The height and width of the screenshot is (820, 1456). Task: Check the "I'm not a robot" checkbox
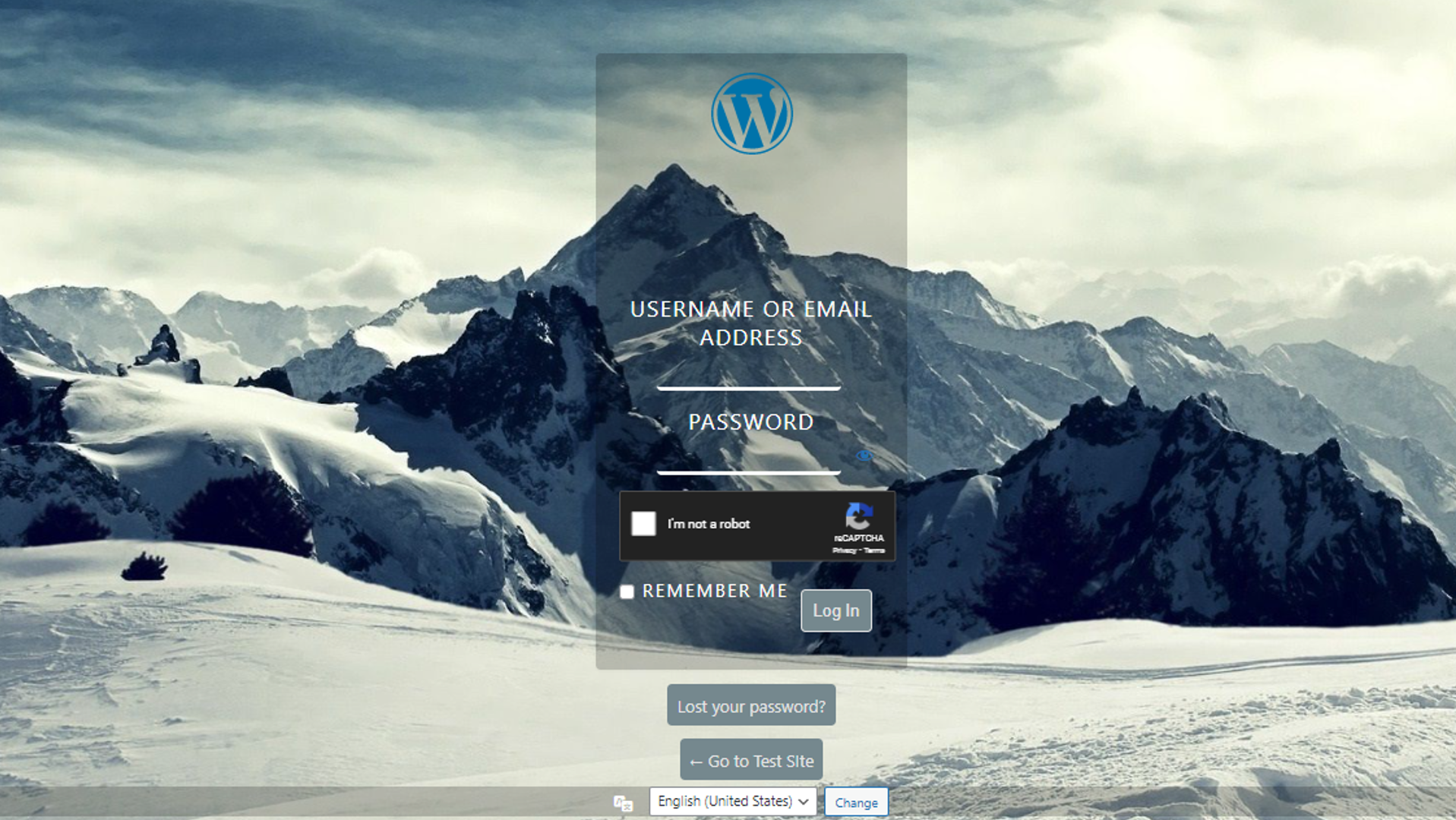[646, 524]
